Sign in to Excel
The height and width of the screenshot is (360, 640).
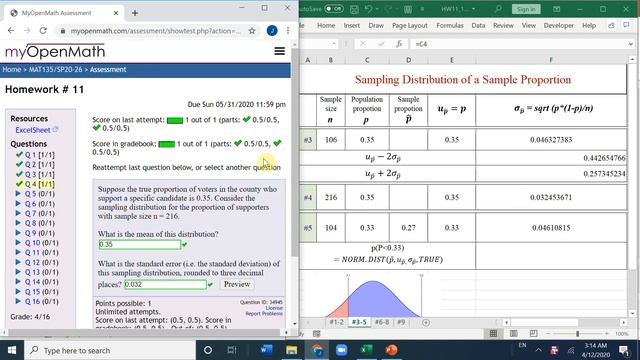[x=526, y=9]
